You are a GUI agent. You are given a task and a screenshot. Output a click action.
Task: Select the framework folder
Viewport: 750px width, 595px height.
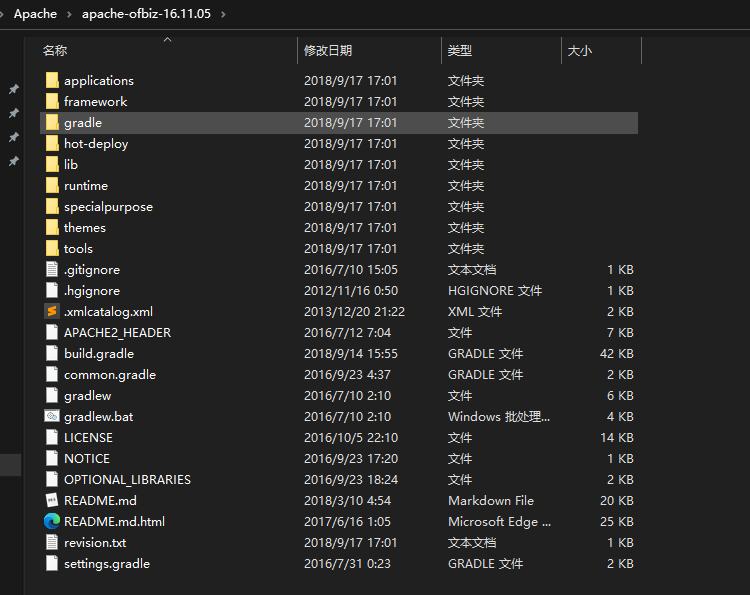pyautogui.click(x=95, y=101)
